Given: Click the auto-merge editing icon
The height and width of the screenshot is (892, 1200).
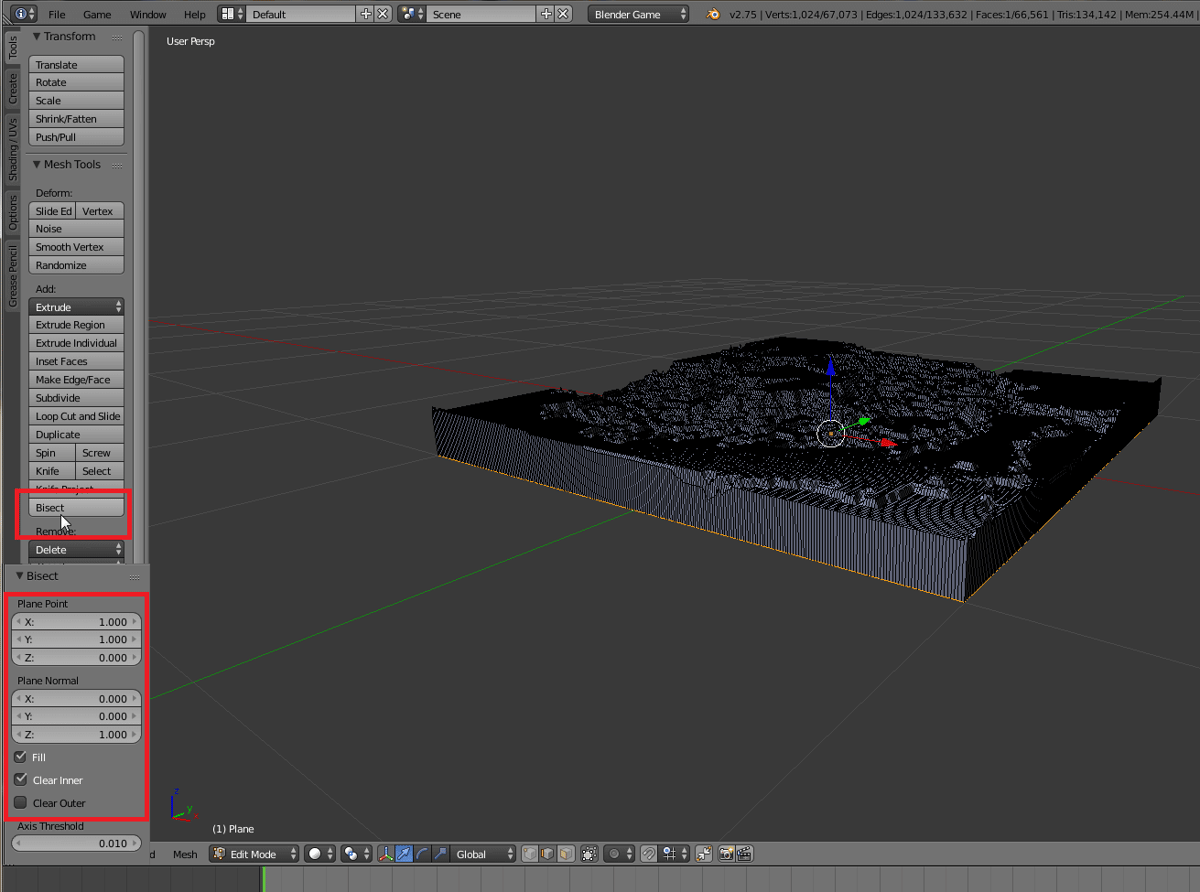Looking at the screenshot, I should coord(703,854).
